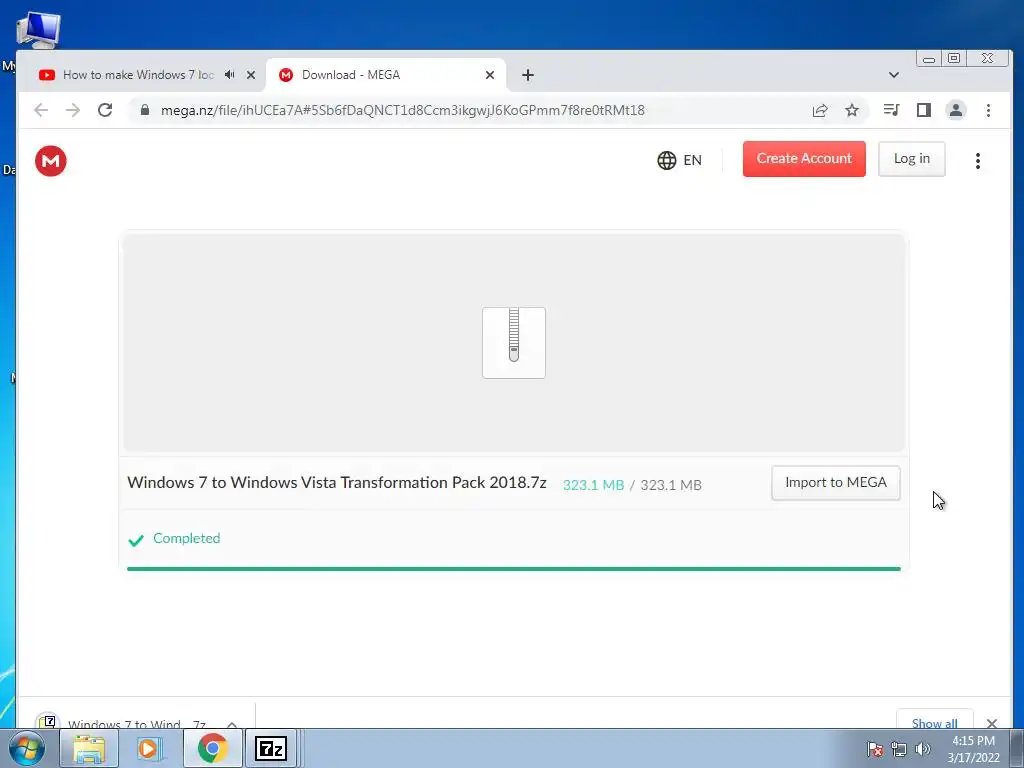Click the zip archive file thumbnail
1024x768 pixels.
[514, 343]
